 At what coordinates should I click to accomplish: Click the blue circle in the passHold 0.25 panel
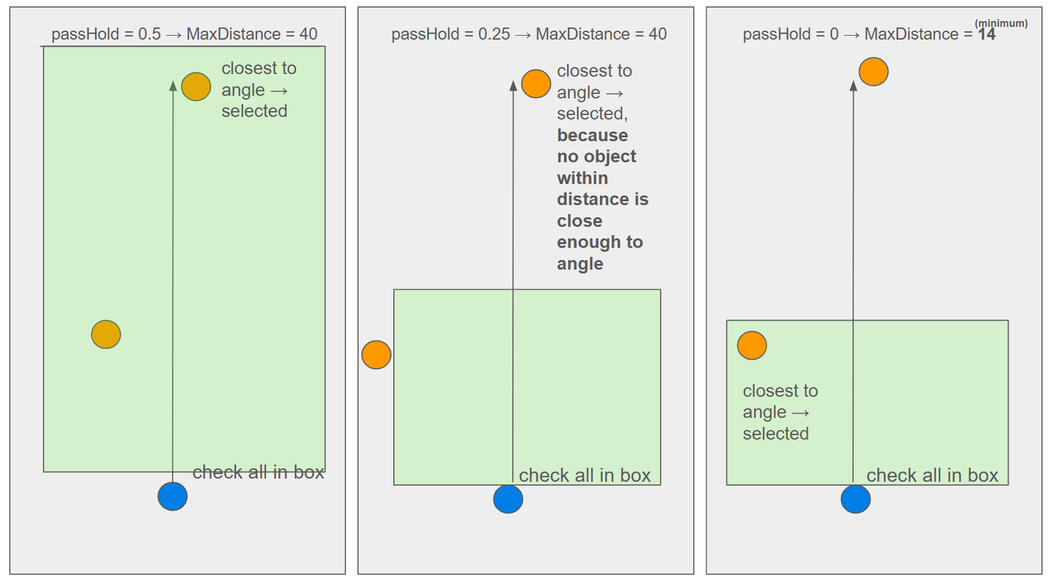tap(508, 498)
